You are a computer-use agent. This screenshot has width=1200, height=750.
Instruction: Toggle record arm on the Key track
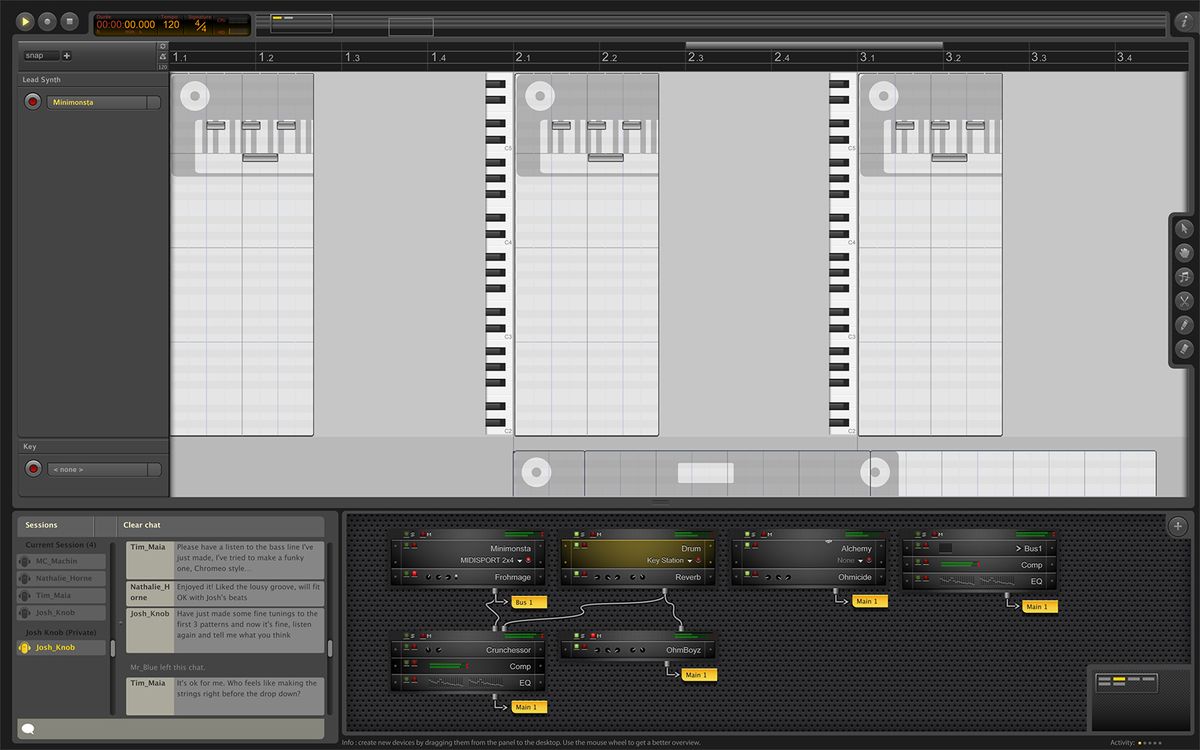tap(33, 468)
